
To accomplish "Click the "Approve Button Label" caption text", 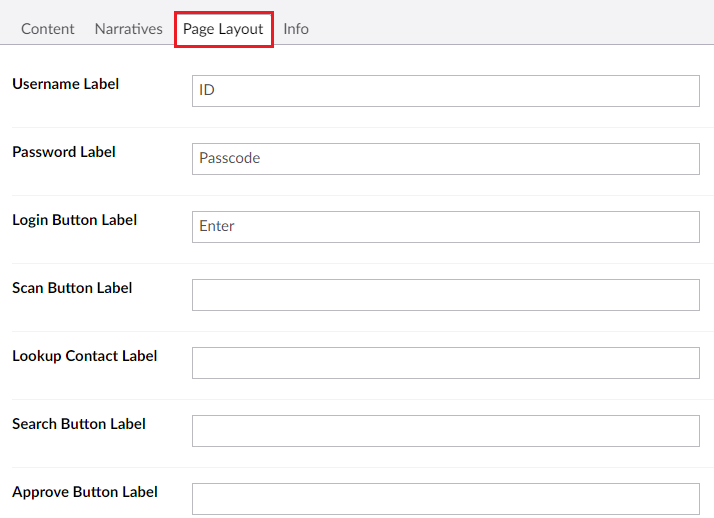I will click(84, 492).
